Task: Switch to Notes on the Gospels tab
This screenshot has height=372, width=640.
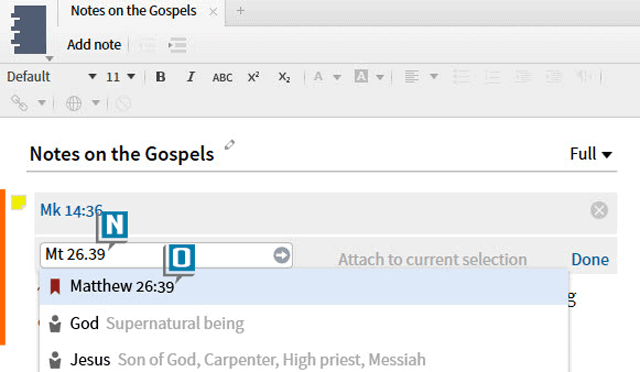Action: click(133, 11)
